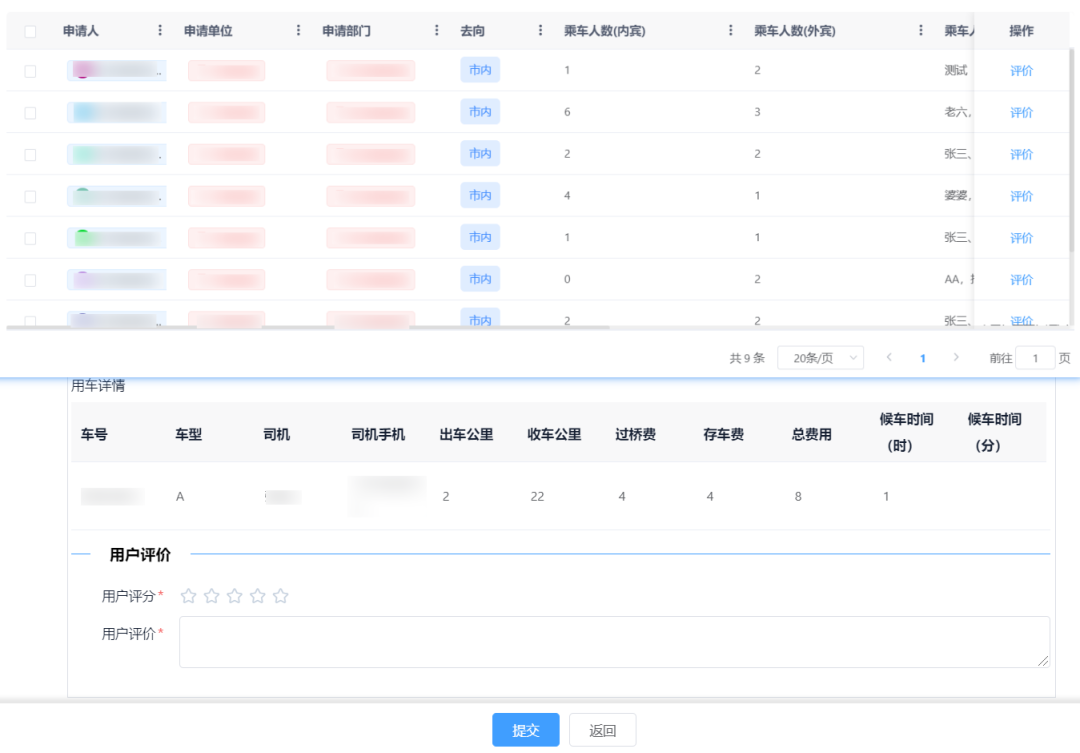Tick the third row checkbox

point(30,155)
